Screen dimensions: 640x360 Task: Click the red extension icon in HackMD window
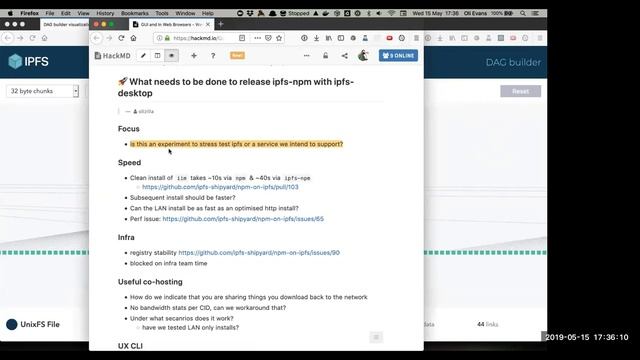click(389, 38)
